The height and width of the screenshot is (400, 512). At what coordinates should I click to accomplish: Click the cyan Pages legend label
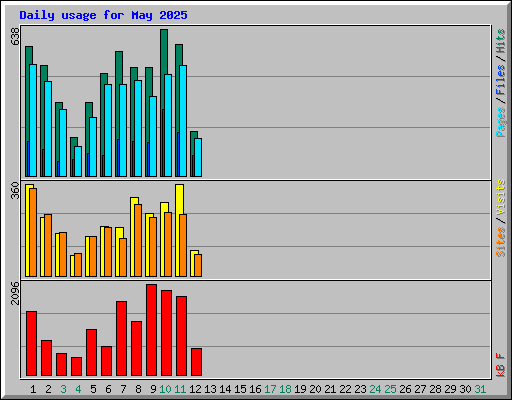coord(500,122)
